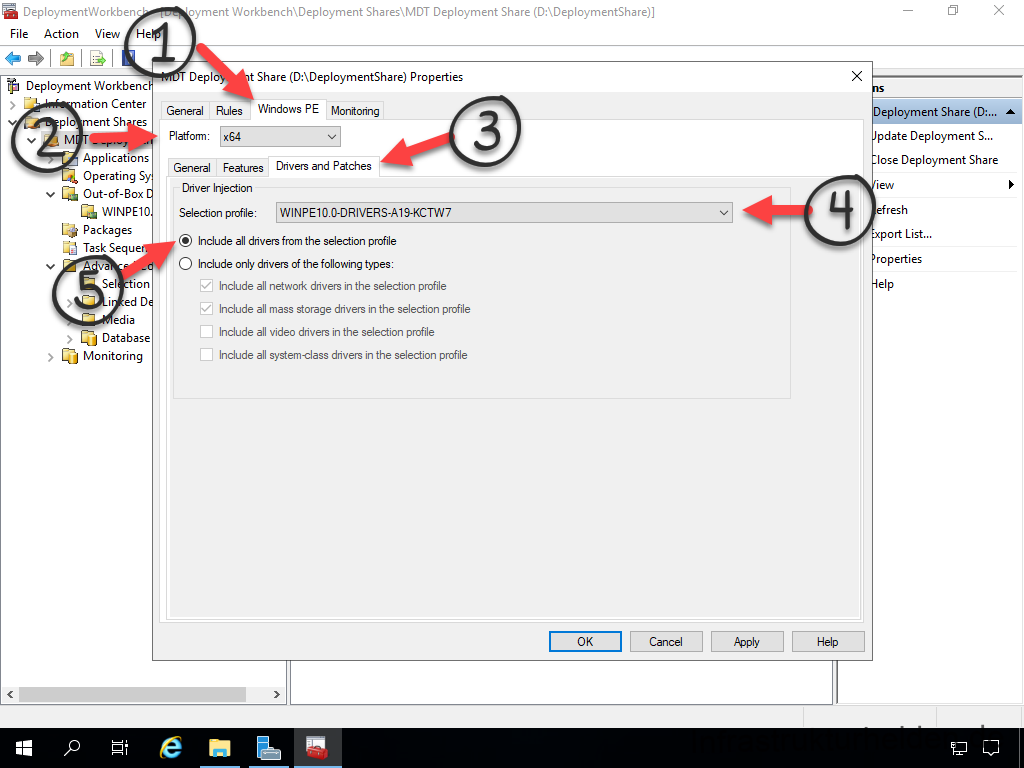1024x768 pixels.
Task: Click the Cancel button
Action: coord(666,641)
